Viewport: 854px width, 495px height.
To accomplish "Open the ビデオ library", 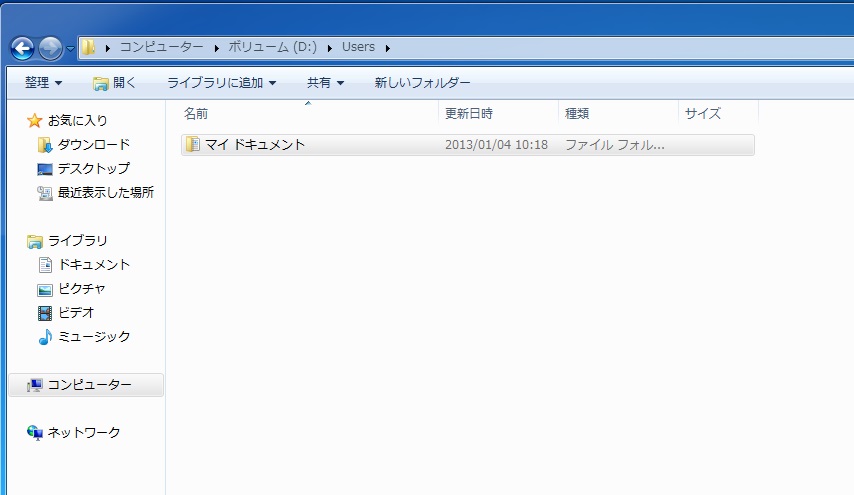I will pos(76,312).
